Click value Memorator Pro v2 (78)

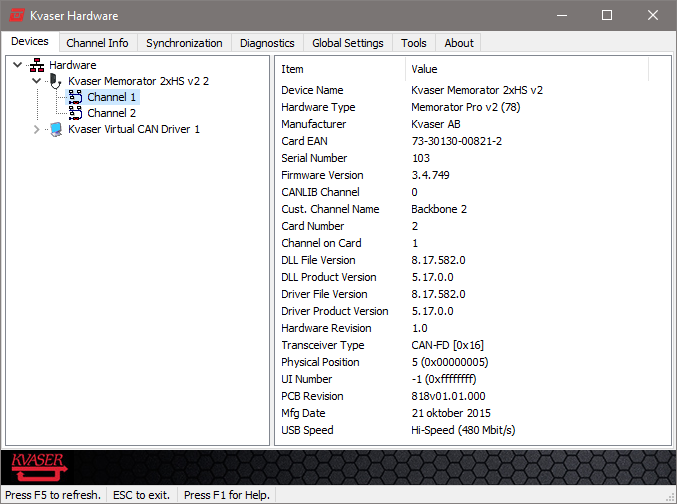point(466,107)
